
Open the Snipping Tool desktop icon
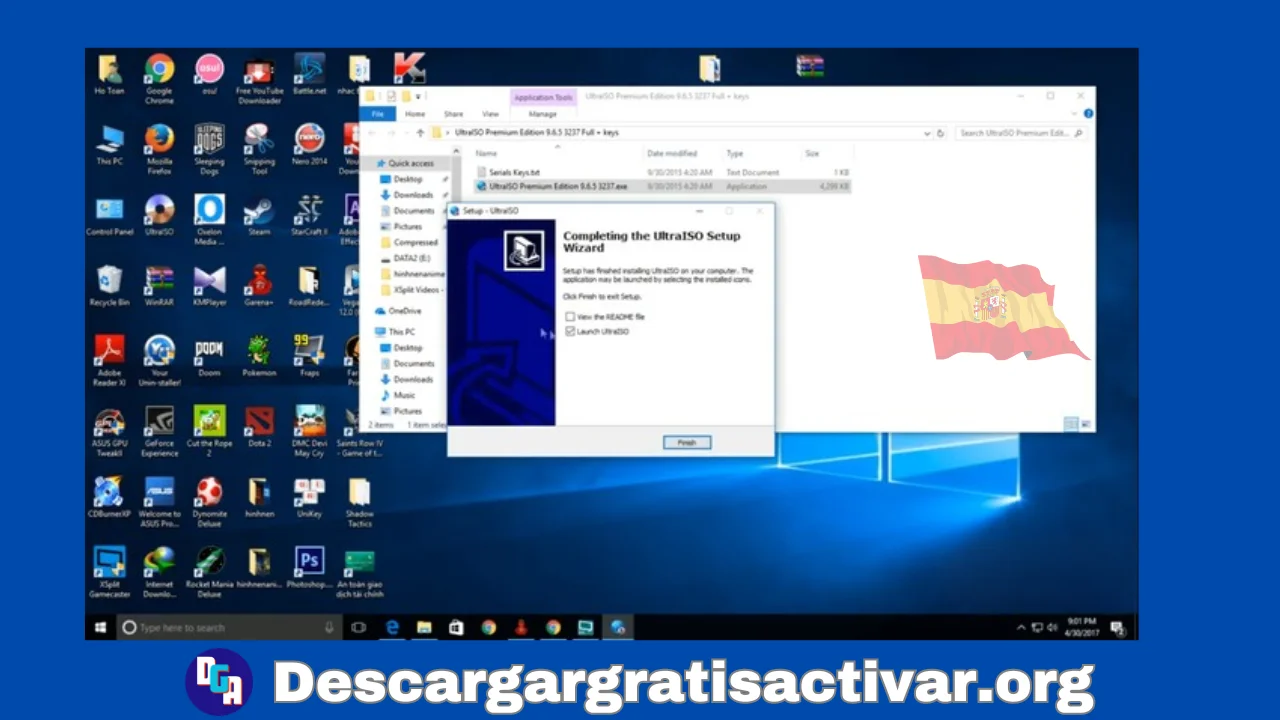[259, 150]
